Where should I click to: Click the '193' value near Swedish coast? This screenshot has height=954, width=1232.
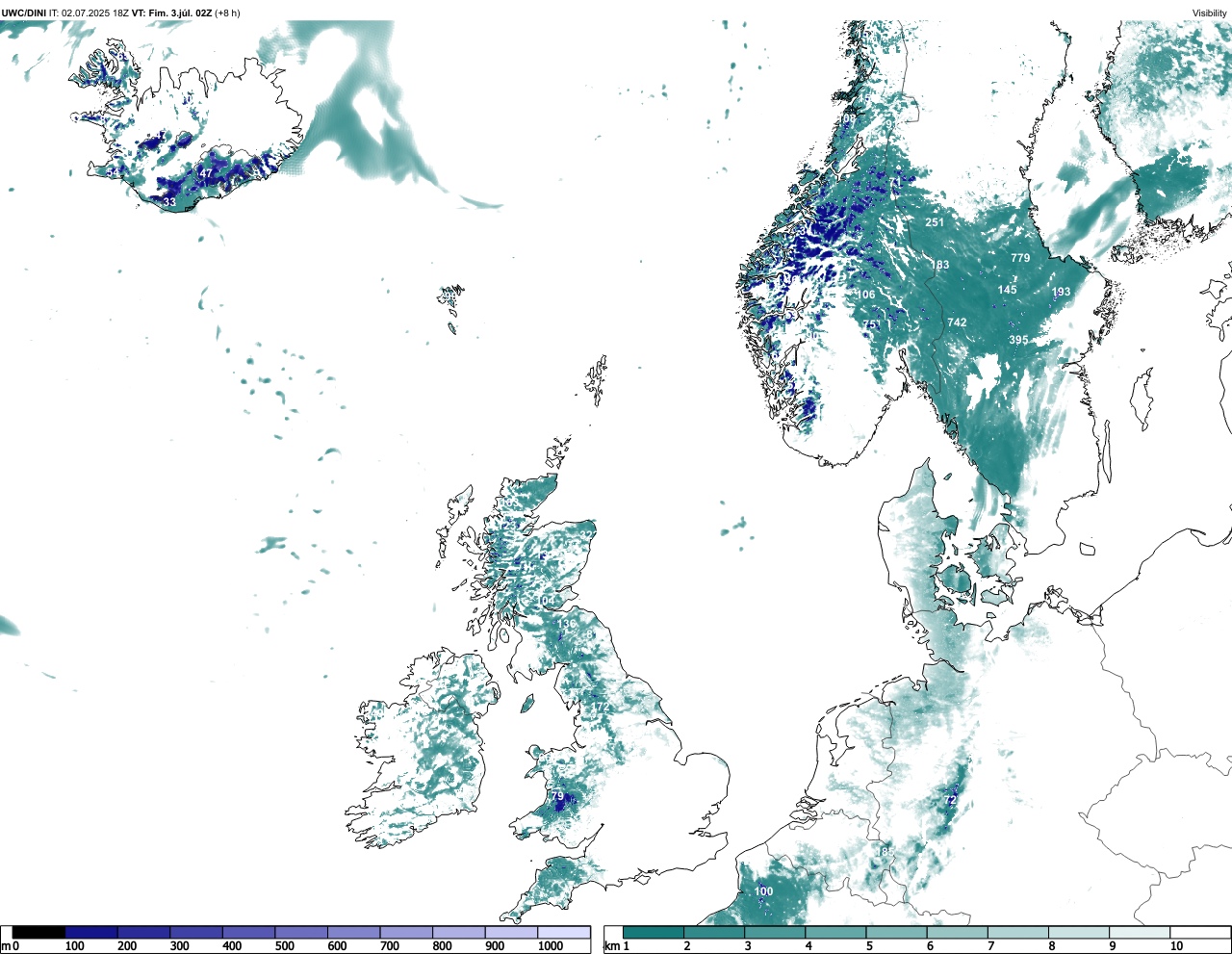point(1061,293)
